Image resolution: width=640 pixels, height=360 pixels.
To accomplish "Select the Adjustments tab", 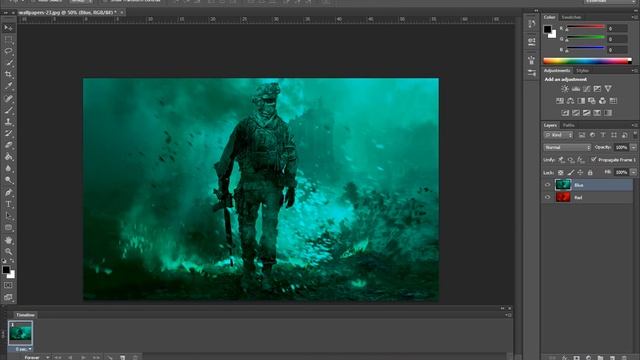I will [557, 71].
